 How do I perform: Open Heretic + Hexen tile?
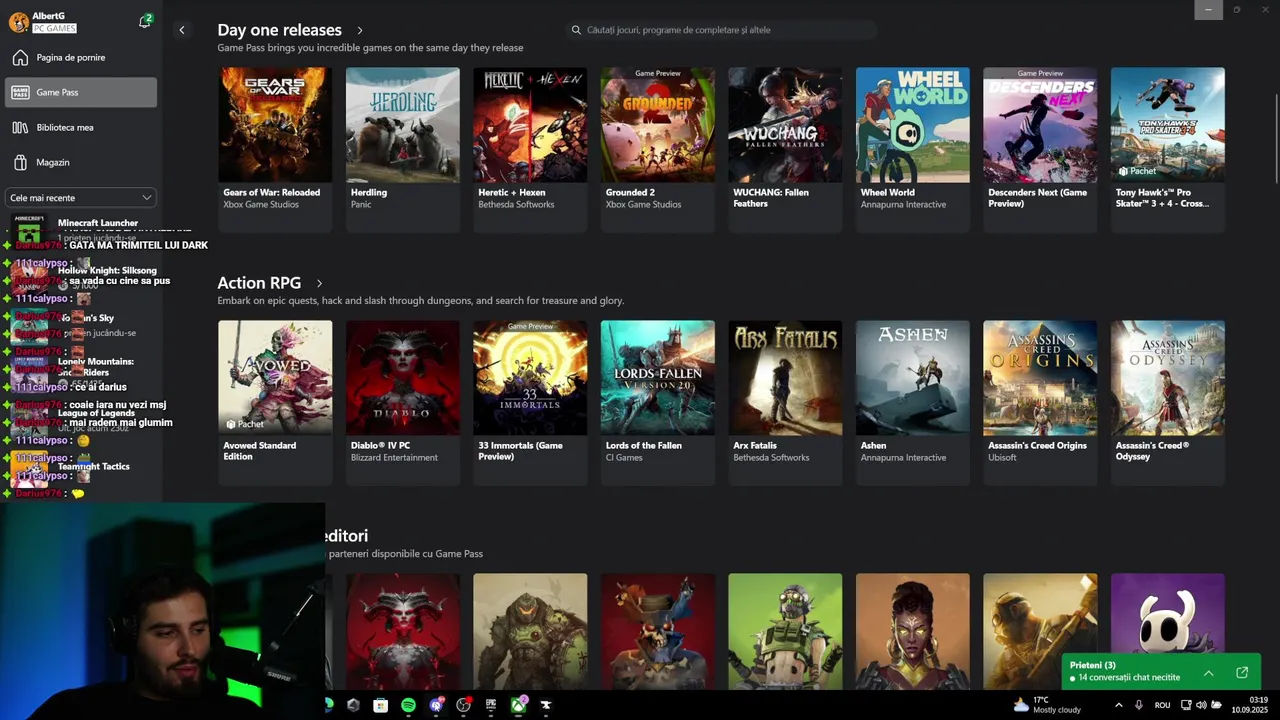pos(530,149)
